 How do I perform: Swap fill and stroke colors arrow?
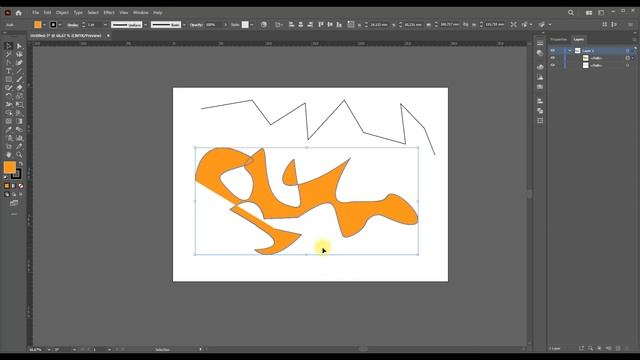20,164
